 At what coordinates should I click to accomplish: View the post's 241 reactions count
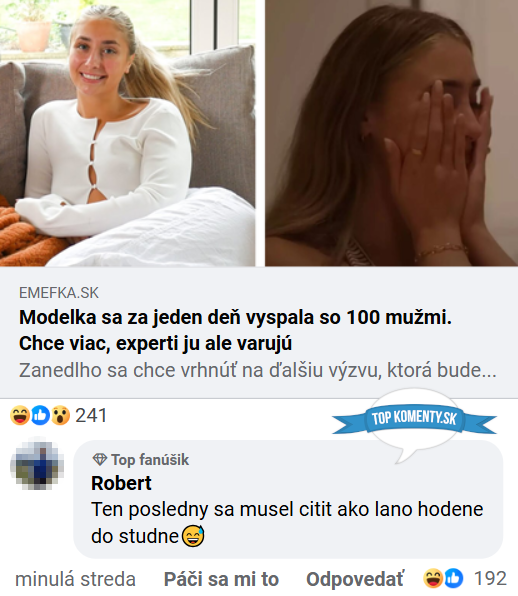(91, 415)
